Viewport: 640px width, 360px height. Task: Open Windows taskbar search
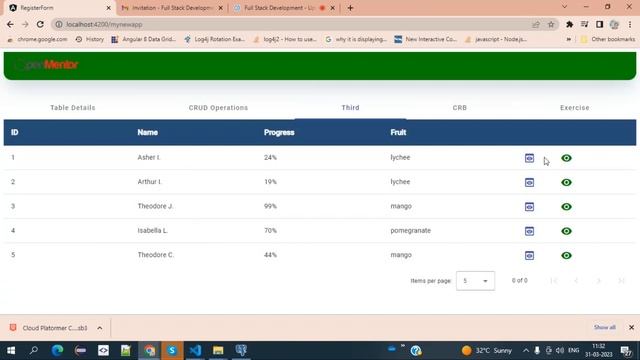[x=34, y=350]
